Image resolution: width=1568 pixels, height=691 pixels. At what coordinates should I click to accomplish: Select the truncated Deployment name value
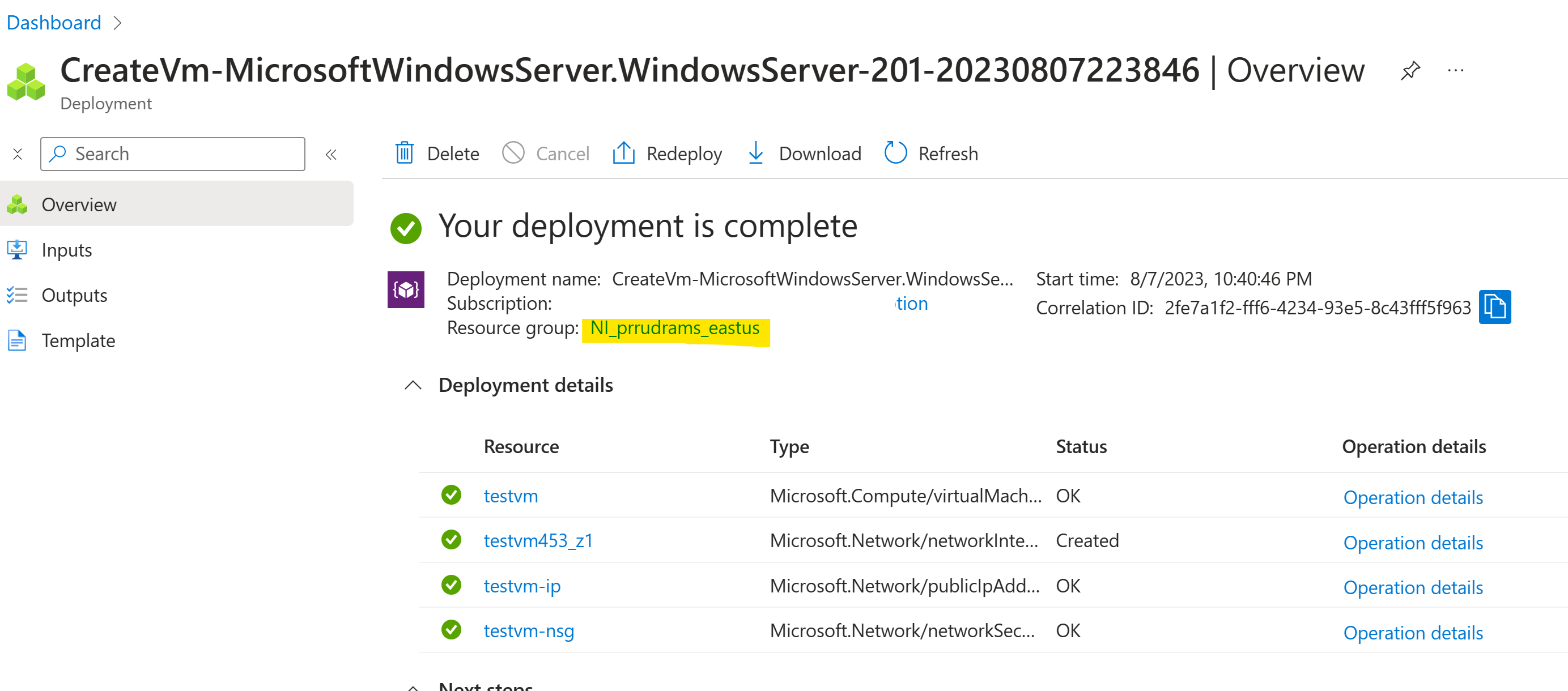click(812, 279)
